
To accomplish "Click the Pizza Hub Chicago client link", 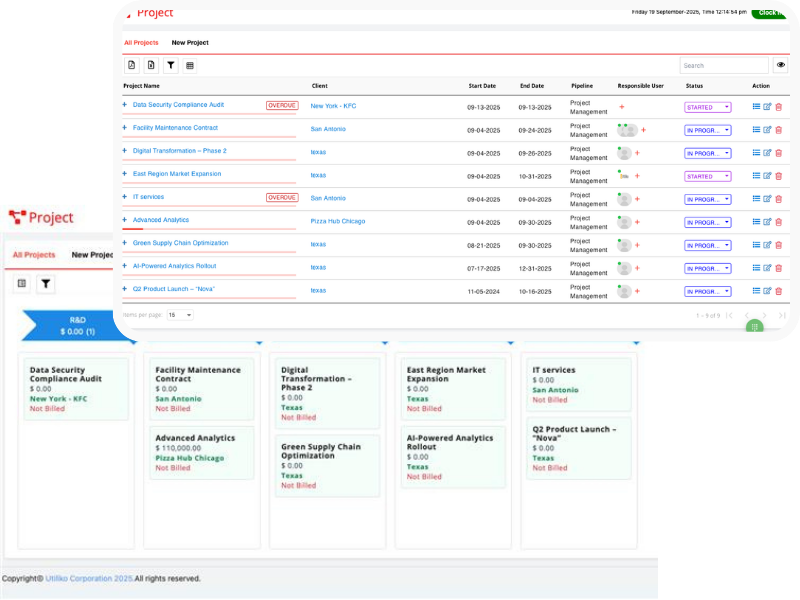I will [x=337, y=220].
